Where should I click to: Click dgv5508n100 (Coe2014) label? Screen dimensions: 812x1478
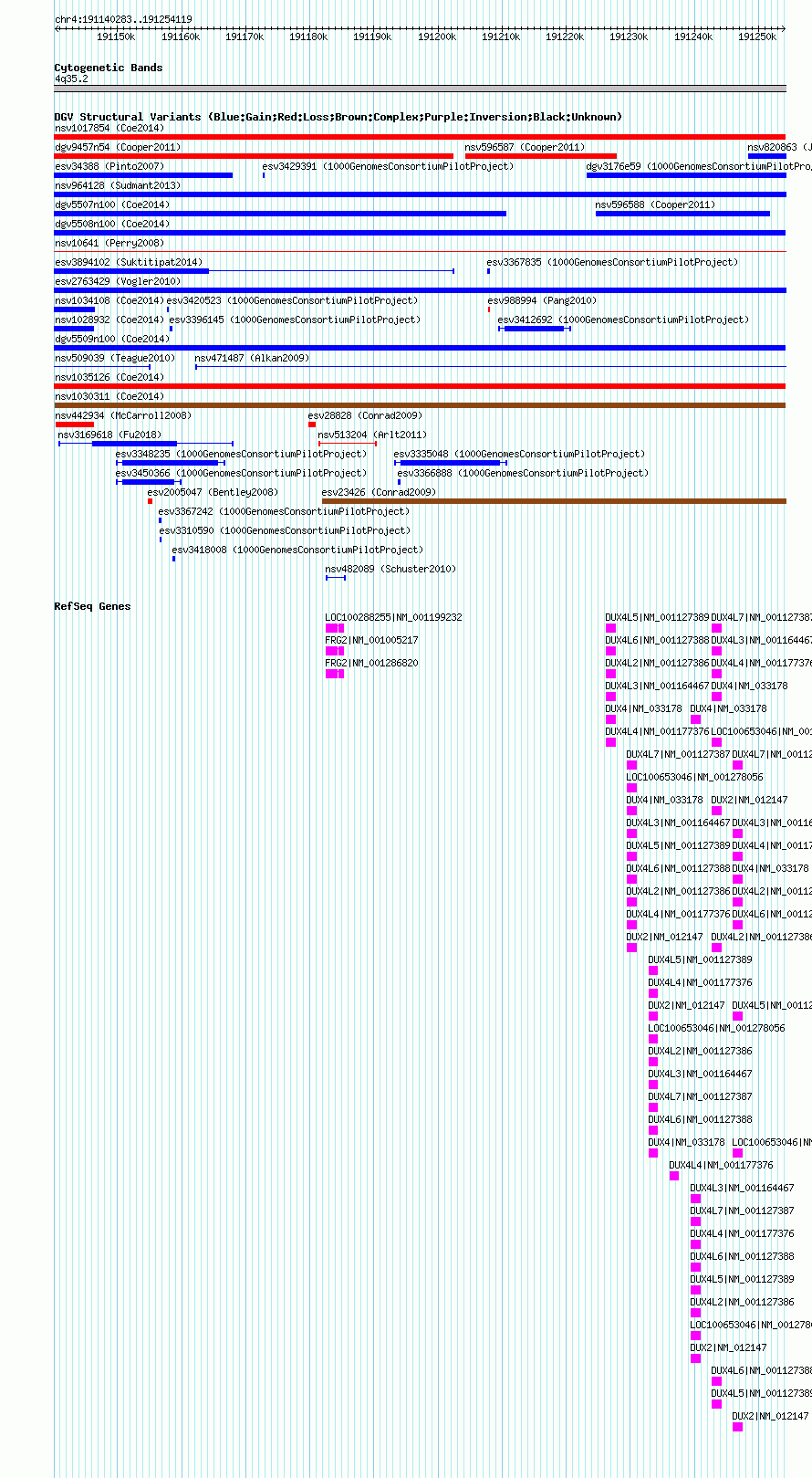coord(112,224)
